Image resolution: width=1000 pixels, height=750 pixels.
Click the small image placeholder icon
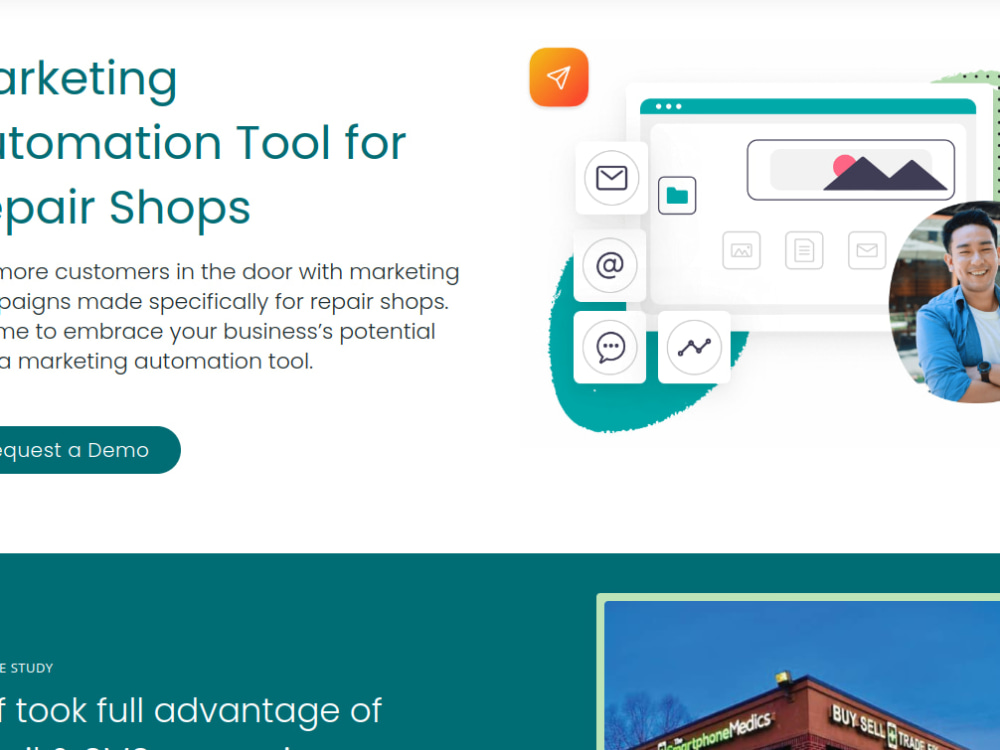click(741, 250)
